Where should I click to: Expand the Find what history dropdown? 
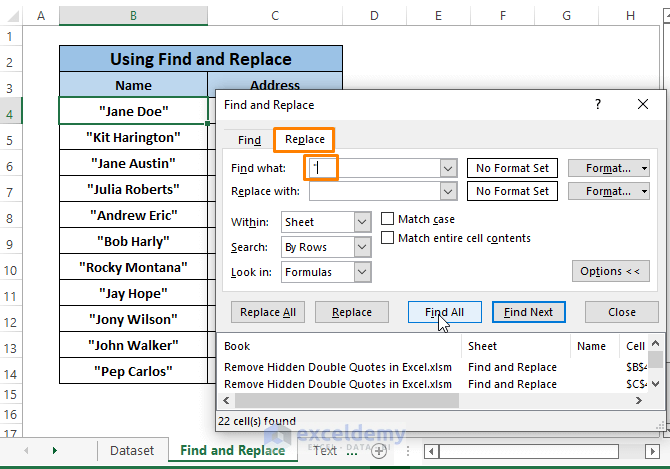click(448, 168)
